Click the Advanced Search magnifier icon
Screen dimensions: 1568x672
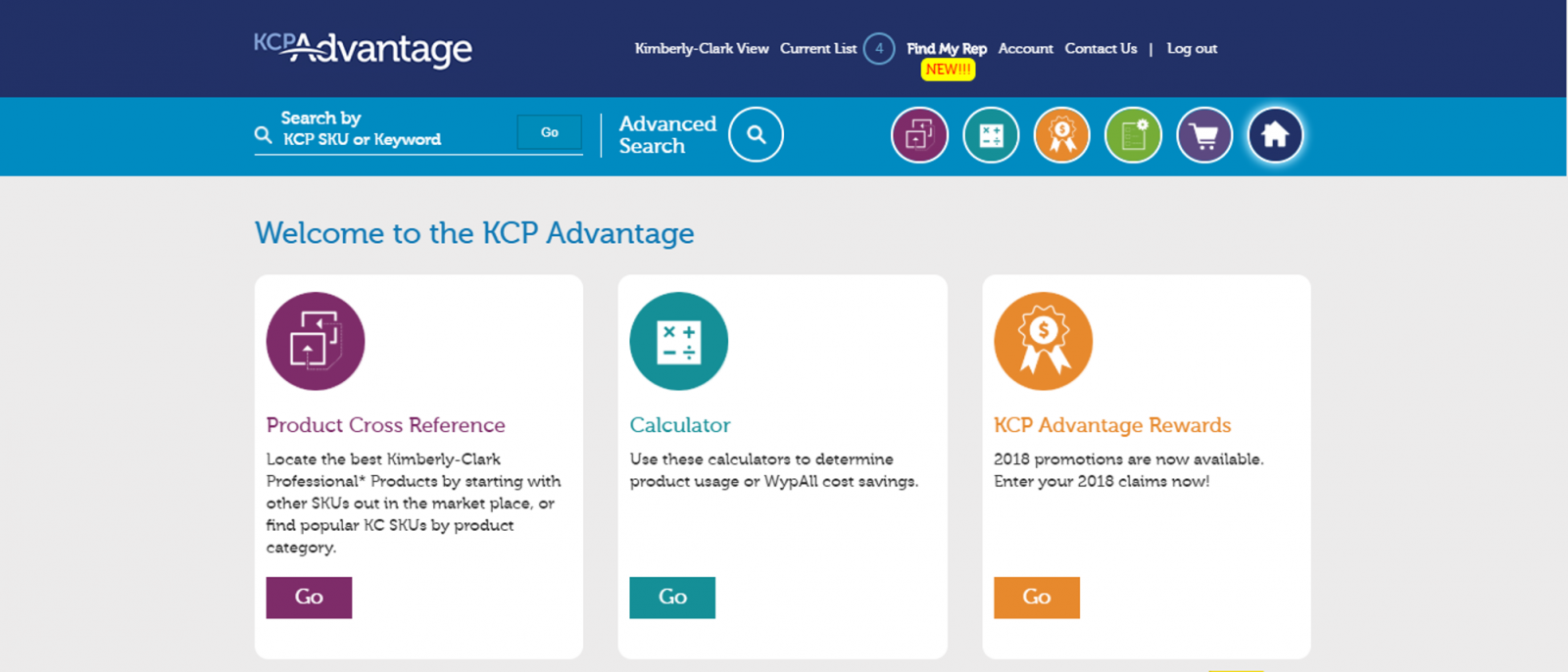click(x=756, y=134)
